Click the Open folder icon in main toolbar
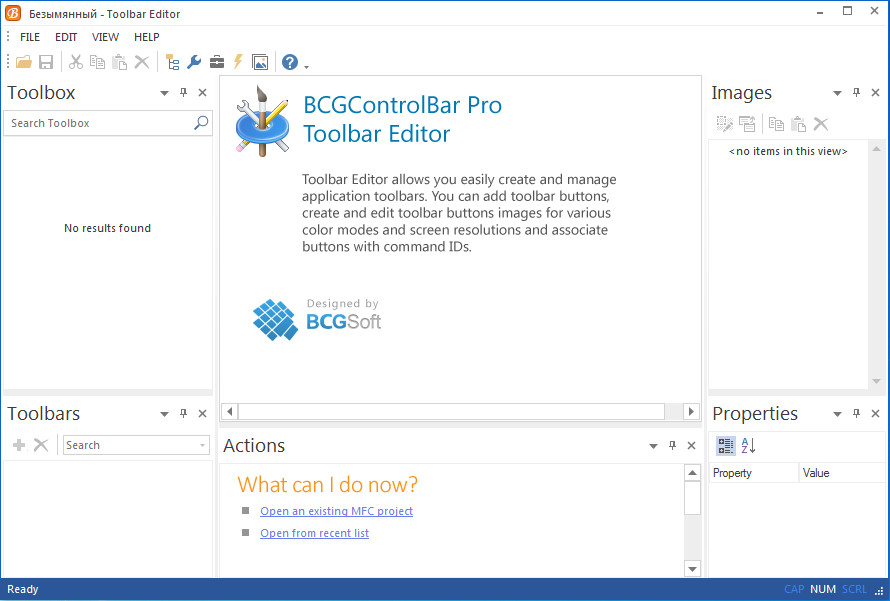Image resolution: width=890 pixels, height=601 pixels. 24,62
